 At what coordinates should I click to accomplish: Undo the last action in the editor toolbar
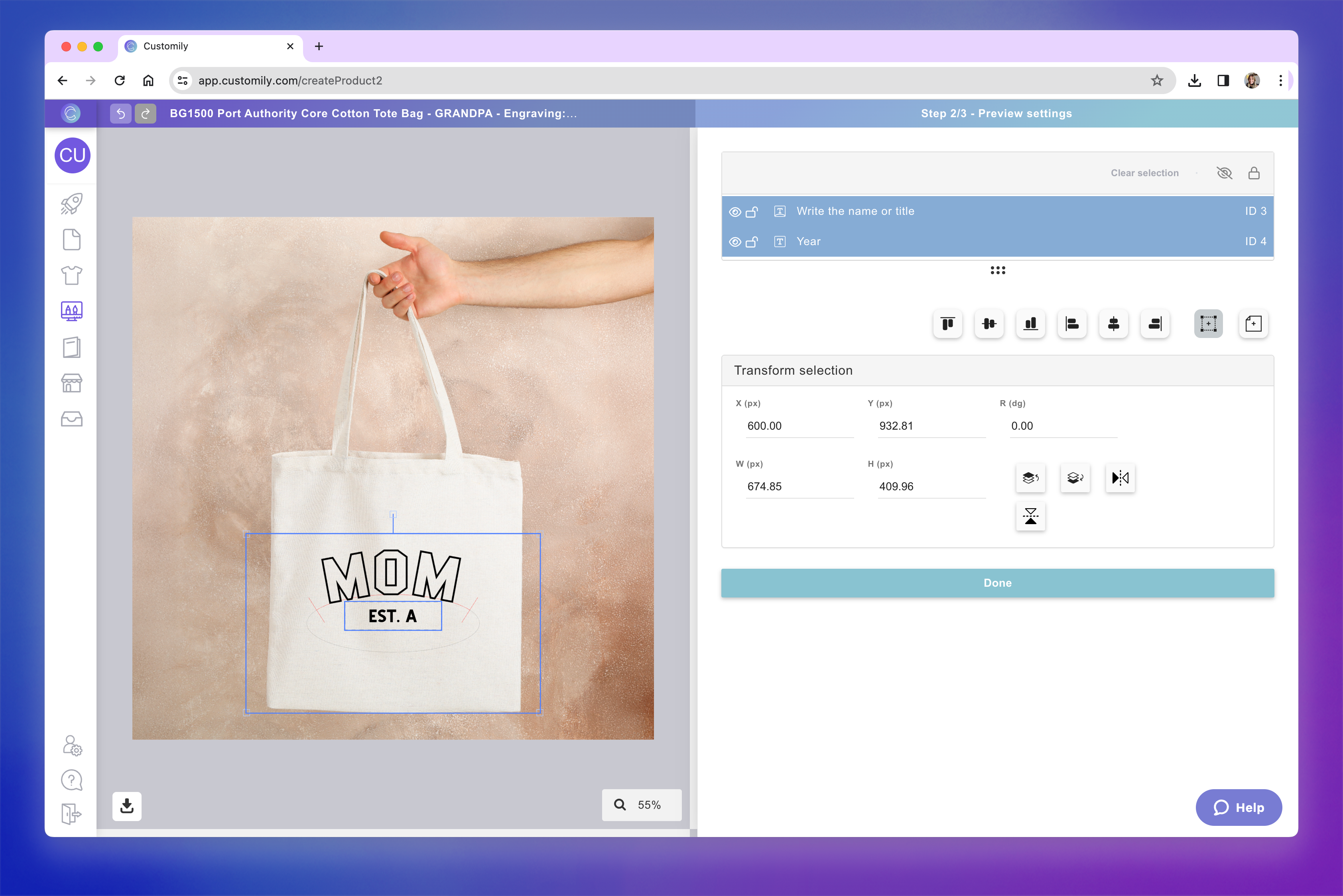tap(120, 113)
